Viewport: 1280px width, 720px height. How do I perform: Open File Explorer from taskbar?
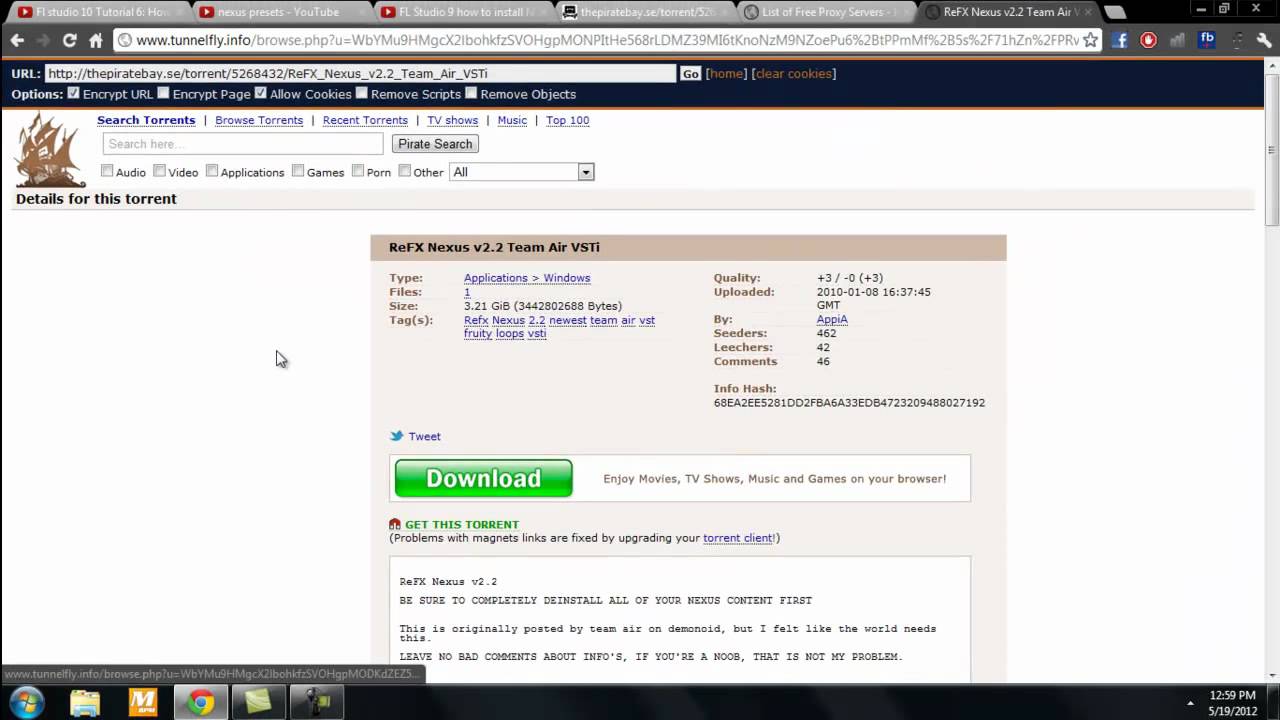85,702
